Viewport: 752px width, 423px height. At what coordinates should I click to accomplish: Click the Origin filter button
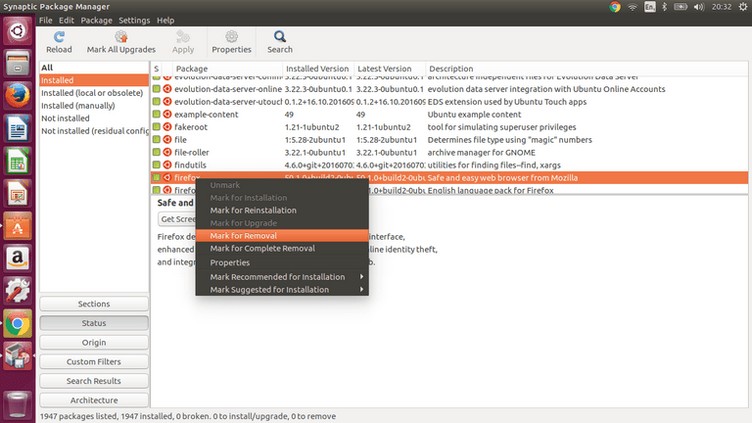pos(94,342)
